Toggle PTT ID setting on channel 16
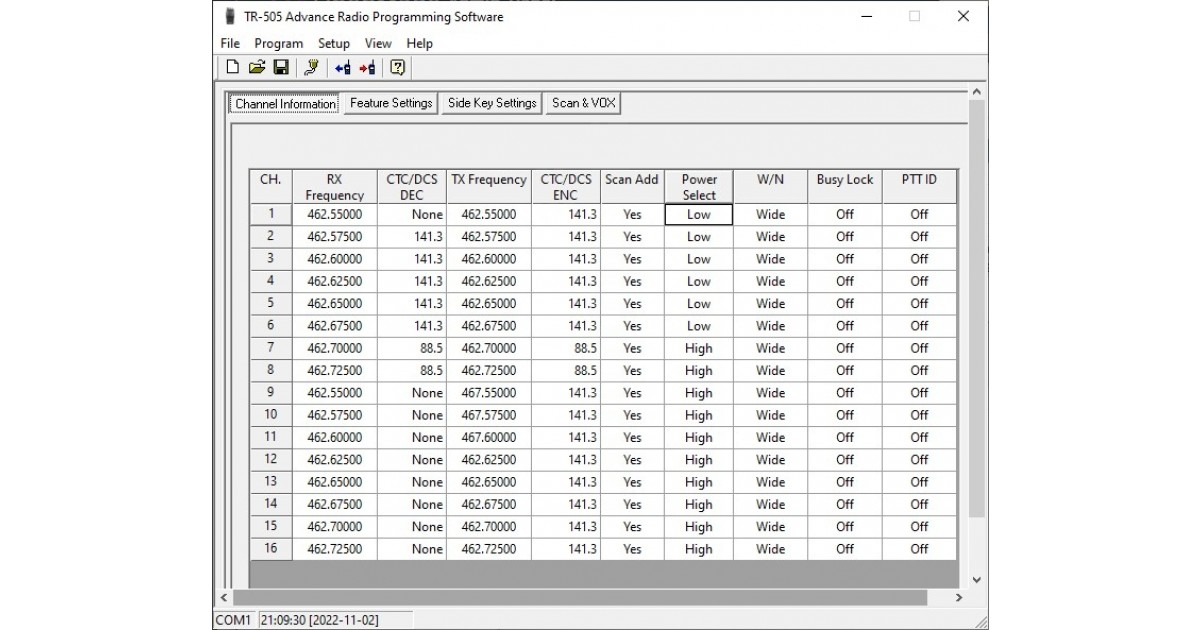This screenshot has height=630, width=1200. pos(918,549)
